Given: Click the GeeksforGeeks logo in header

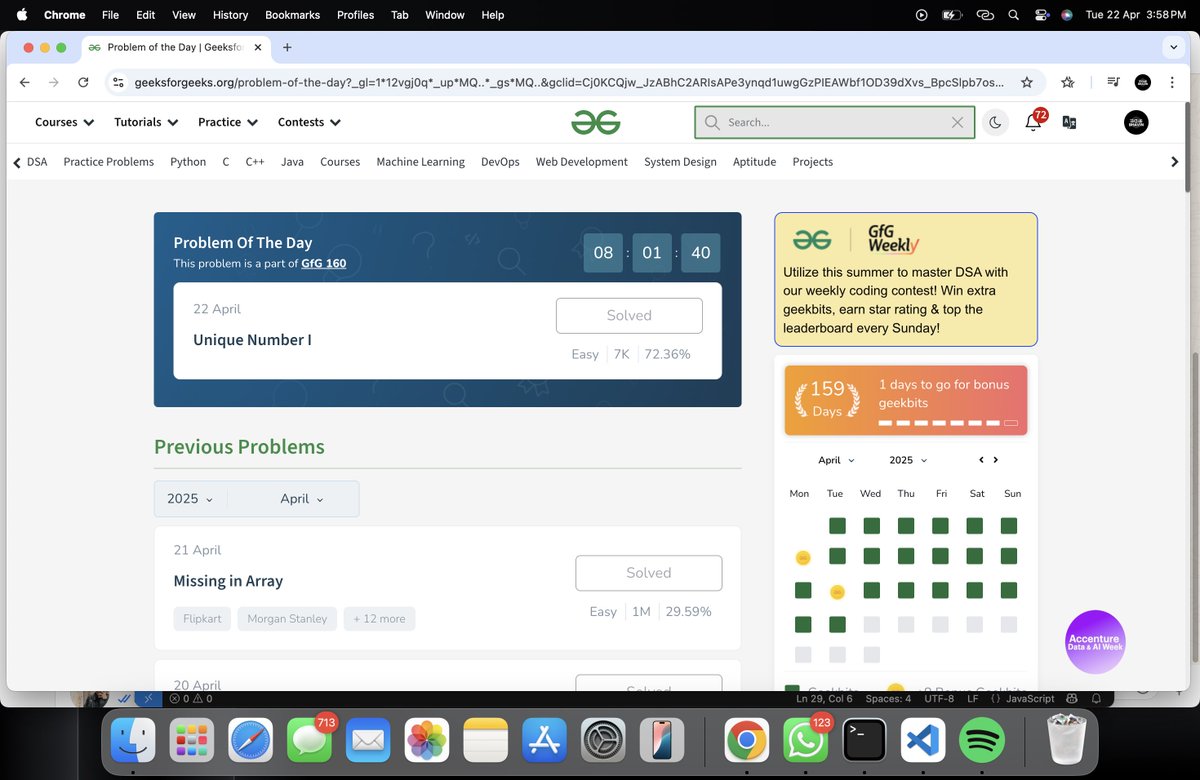Looking at the screenshot, I should tap(596, 122).
